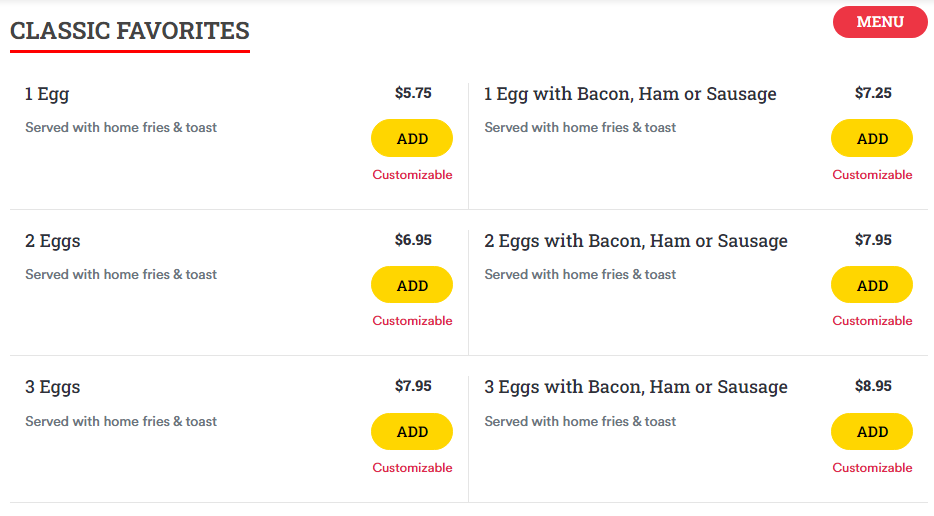This screenshot has width=934, height=516.
Task: Add 1 Egg to the order
Action: (x=412, y=139)
